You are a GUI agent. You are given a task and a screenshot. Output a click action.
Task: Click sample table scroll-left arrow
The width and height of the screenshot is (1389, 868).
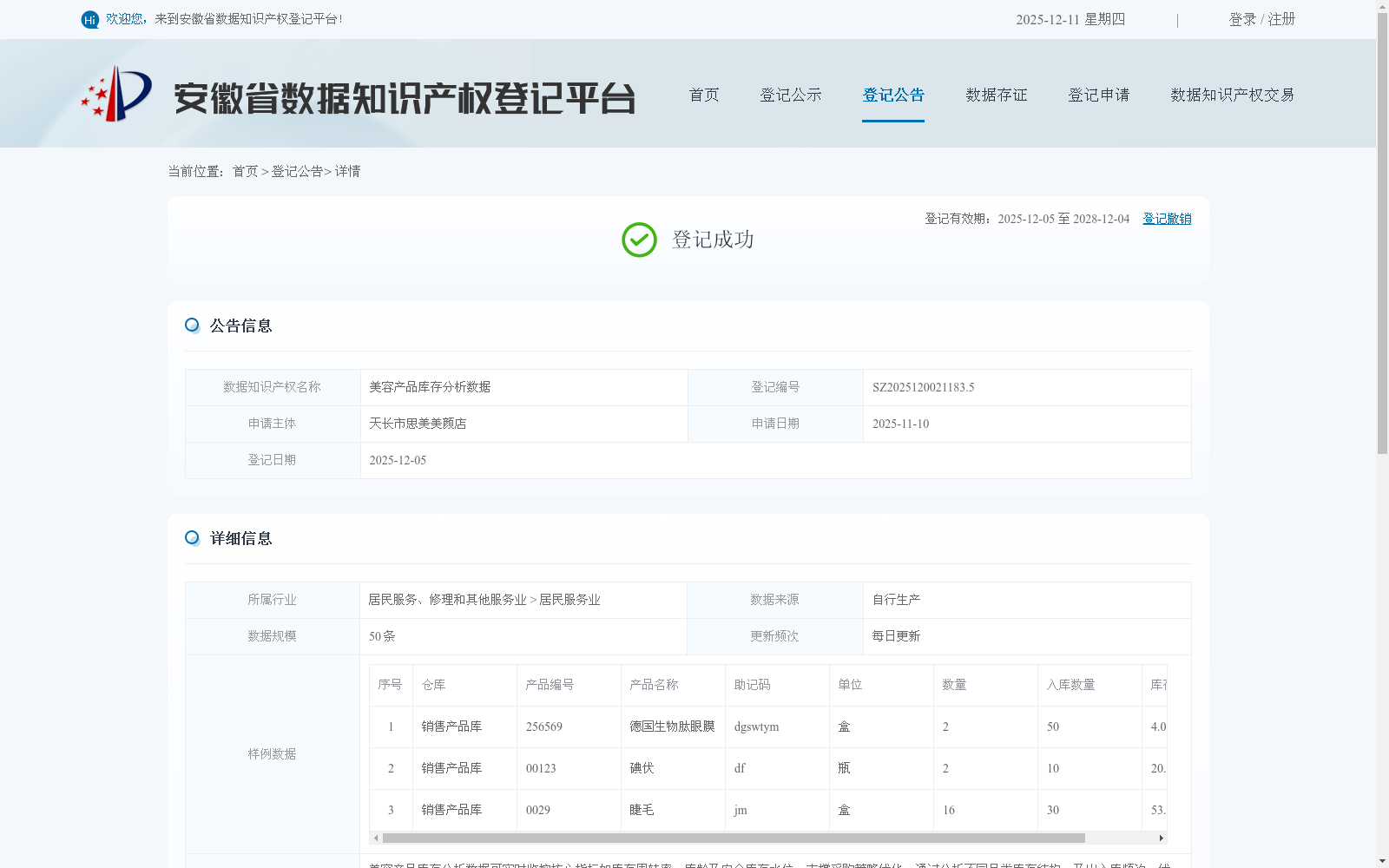[375, 838]
